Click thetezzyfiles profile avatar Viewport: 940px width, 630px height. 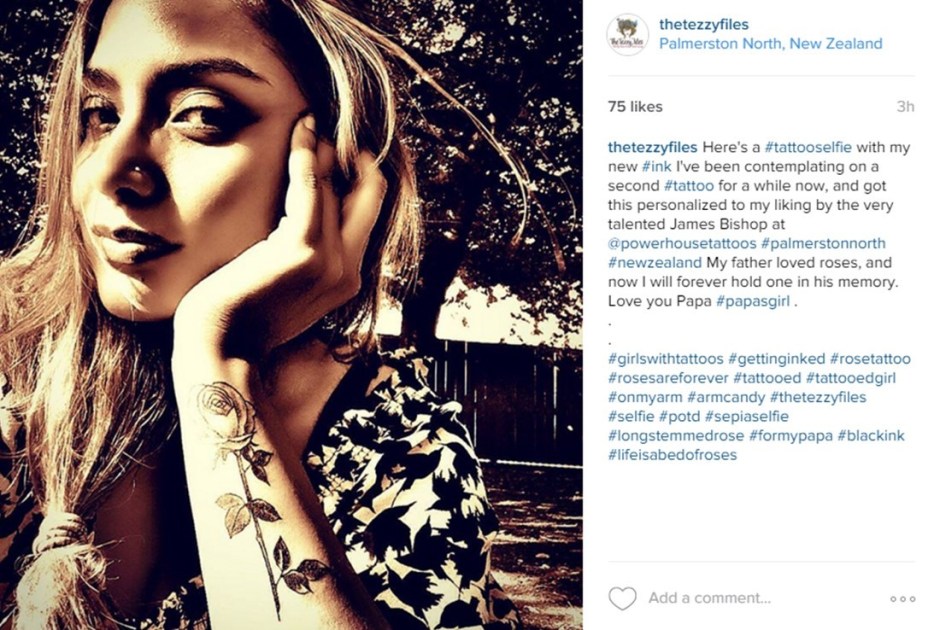click(x=628, y=35)
